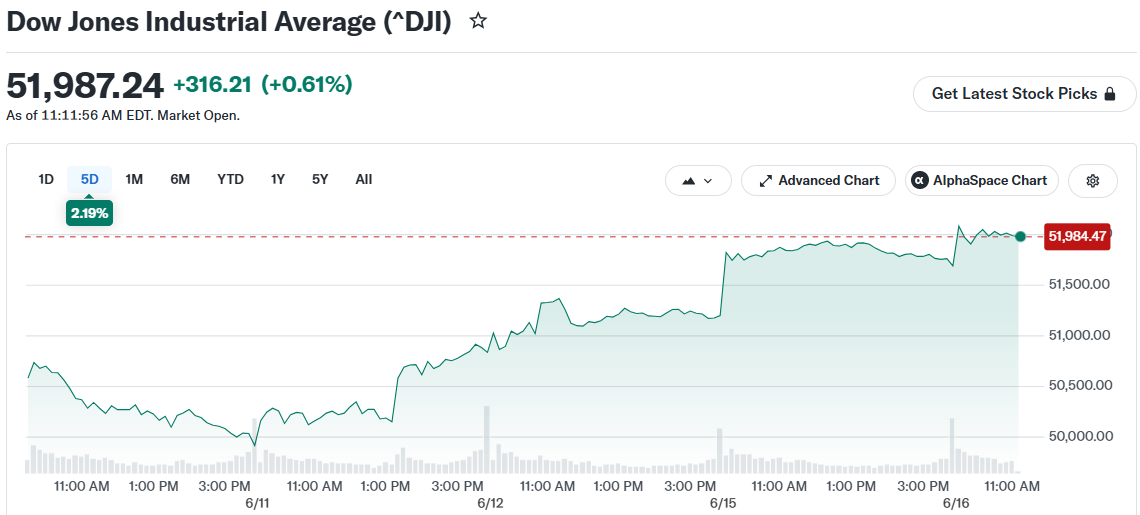Switch chart to 6M range
This screenshot has width=1140, height=515.
coord(180,180)
